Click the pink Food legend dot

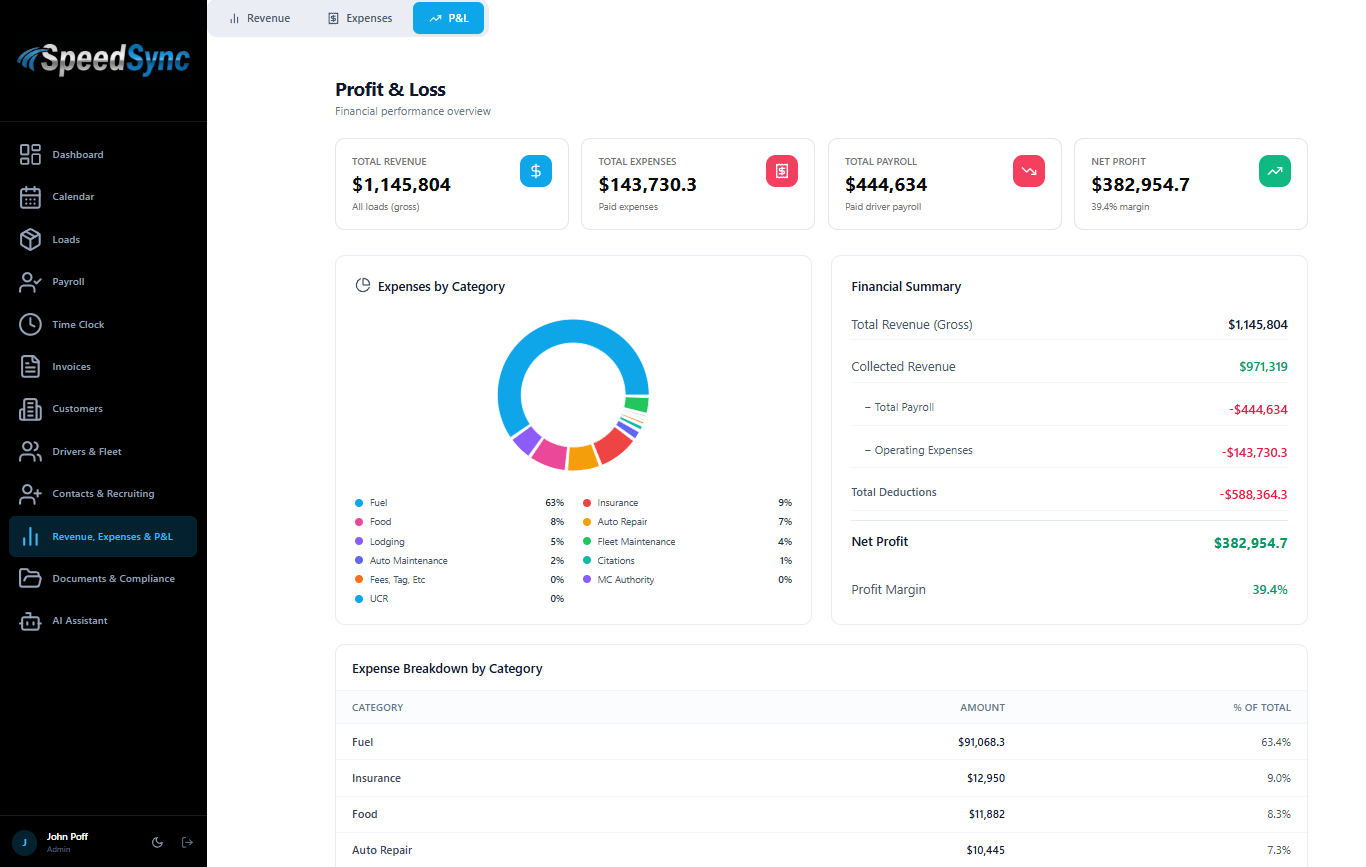point(359,522)
